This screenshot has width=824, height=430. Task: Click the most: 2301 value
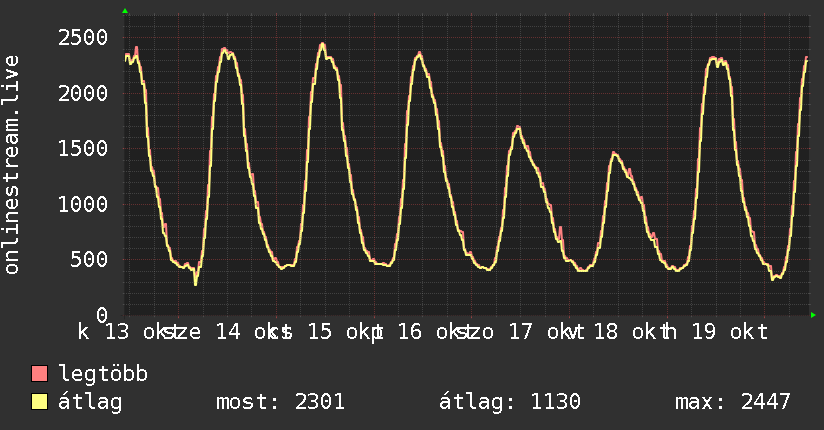pos(280,402)
